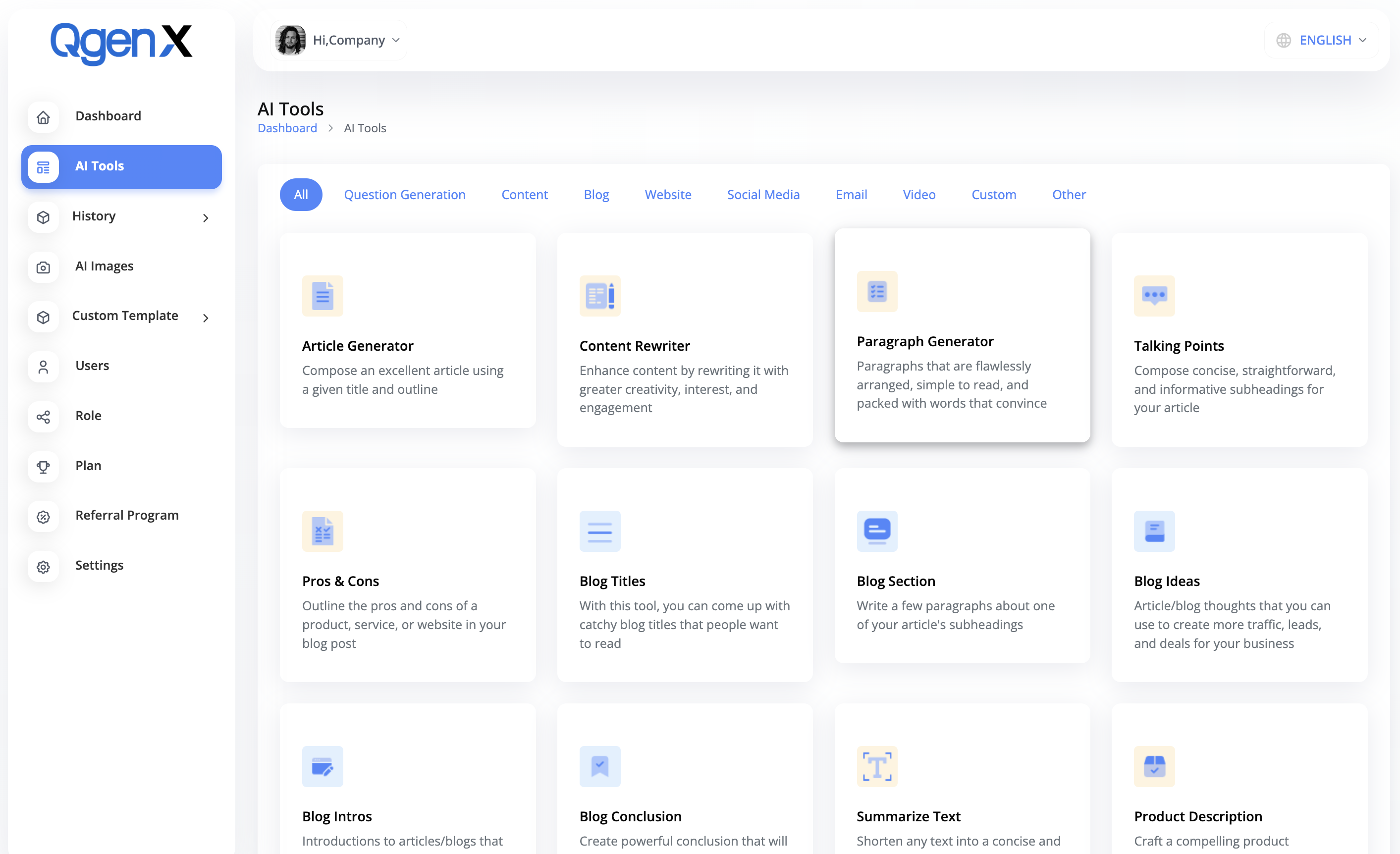This screenshot has height=854, width=1400.
Task: Open the Content Rewriter title
Action: [x=634, y=345]
